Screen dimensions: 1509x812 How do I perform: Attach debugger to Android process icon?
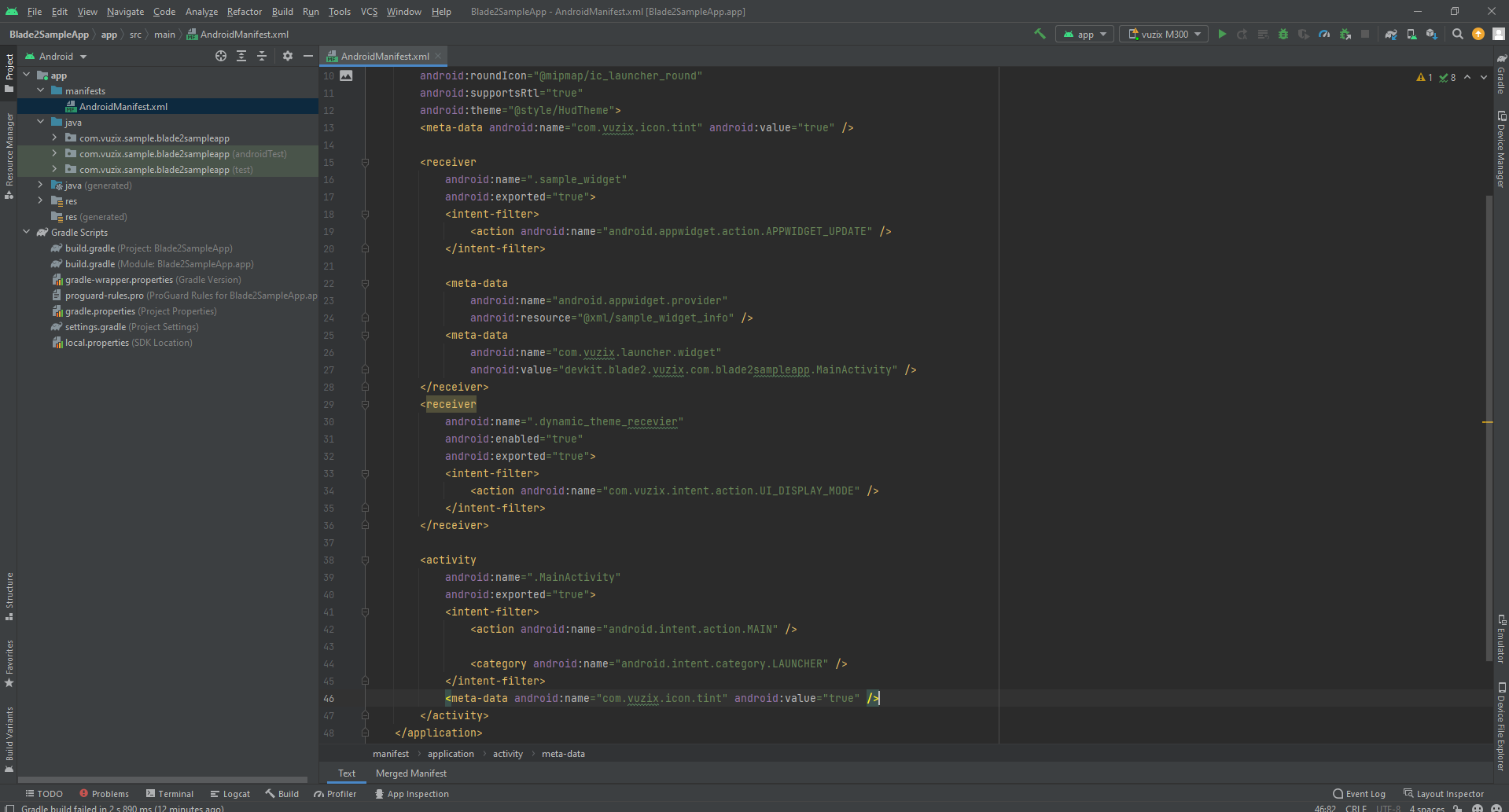click(1345, 34)
